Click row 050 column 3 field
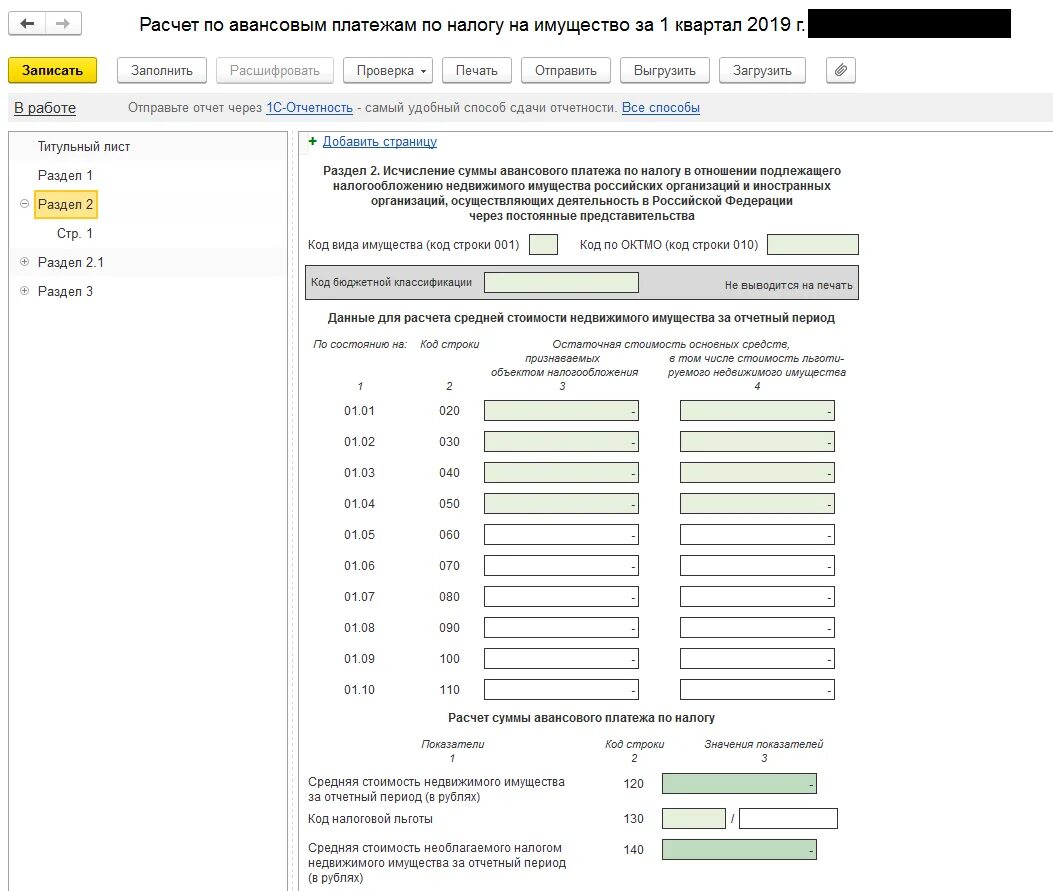 click(x=561, y=503)
